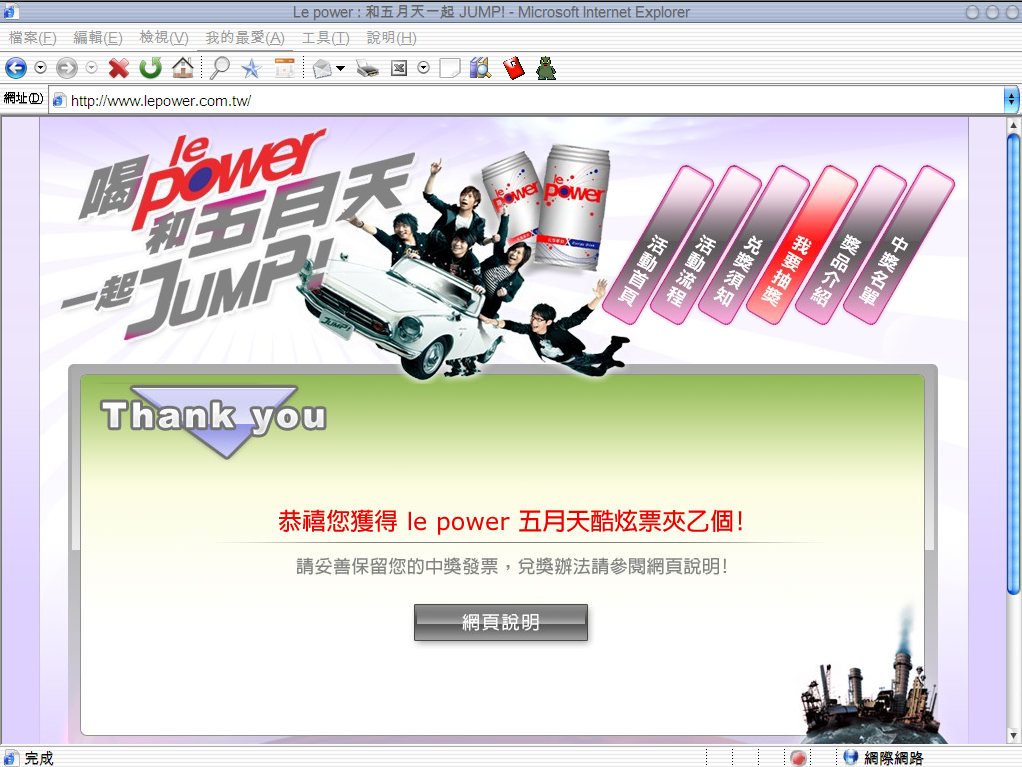Screen dimensions: 1022x767
Task: Print the page with printer icon
Action: 368,68
